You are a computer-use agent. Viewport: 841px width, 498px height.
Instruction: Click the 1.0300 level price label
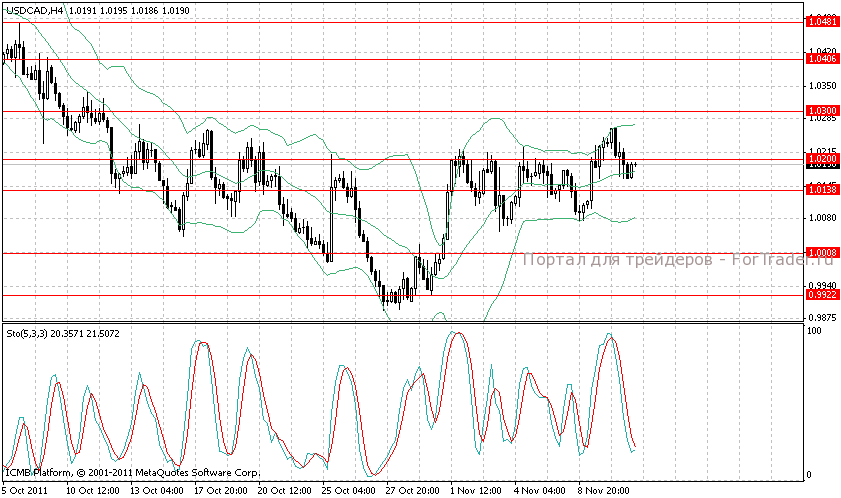coord(820,110)
